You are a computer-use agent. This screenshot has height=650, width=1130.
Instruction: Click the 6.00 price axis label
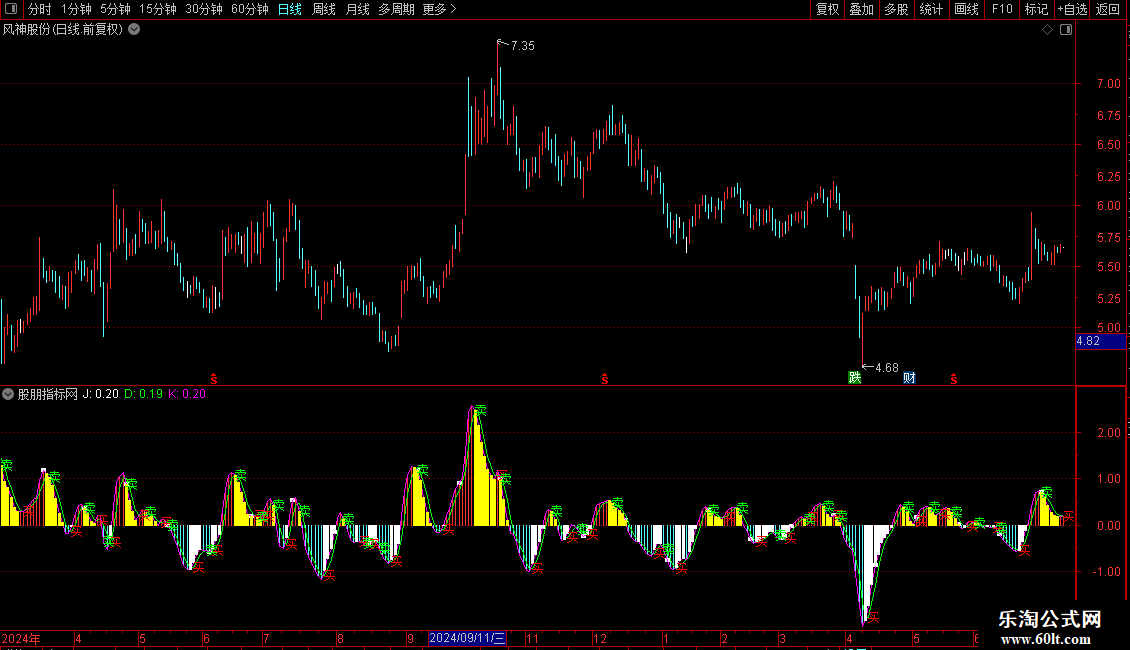1108,205
